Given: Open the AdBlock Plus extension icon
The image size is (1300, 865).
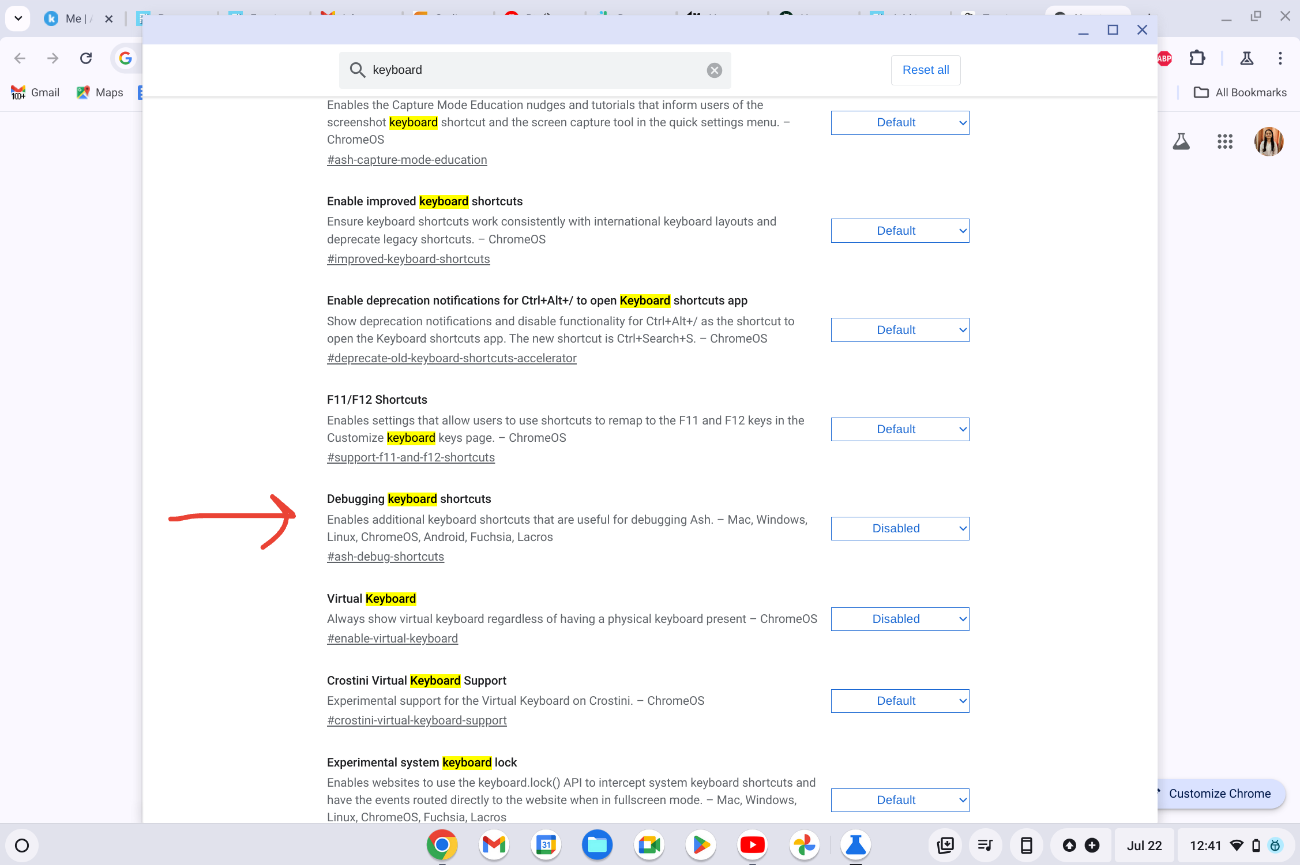Looking at the screenshot, I should click(x=1163, y=58).
